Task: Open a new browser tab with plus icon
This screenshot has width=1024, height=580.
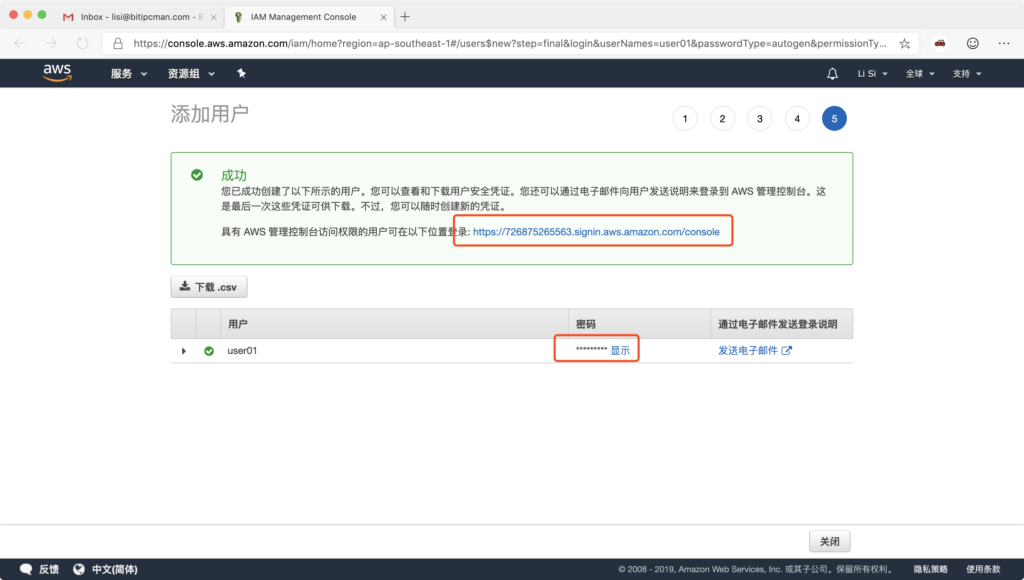Action: [x=405, y=17]
